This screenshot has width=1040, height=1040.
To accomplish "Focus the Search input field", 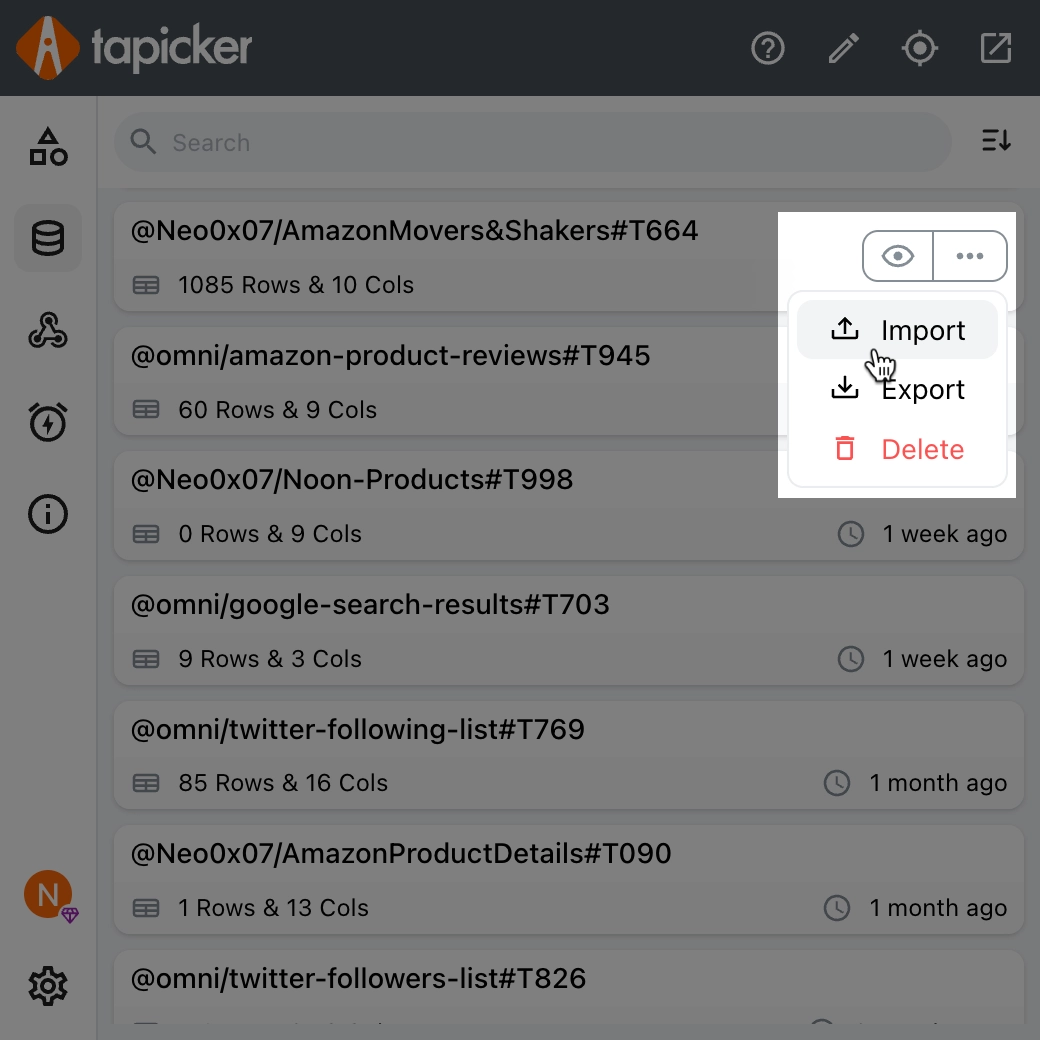I will pos(540,142).
